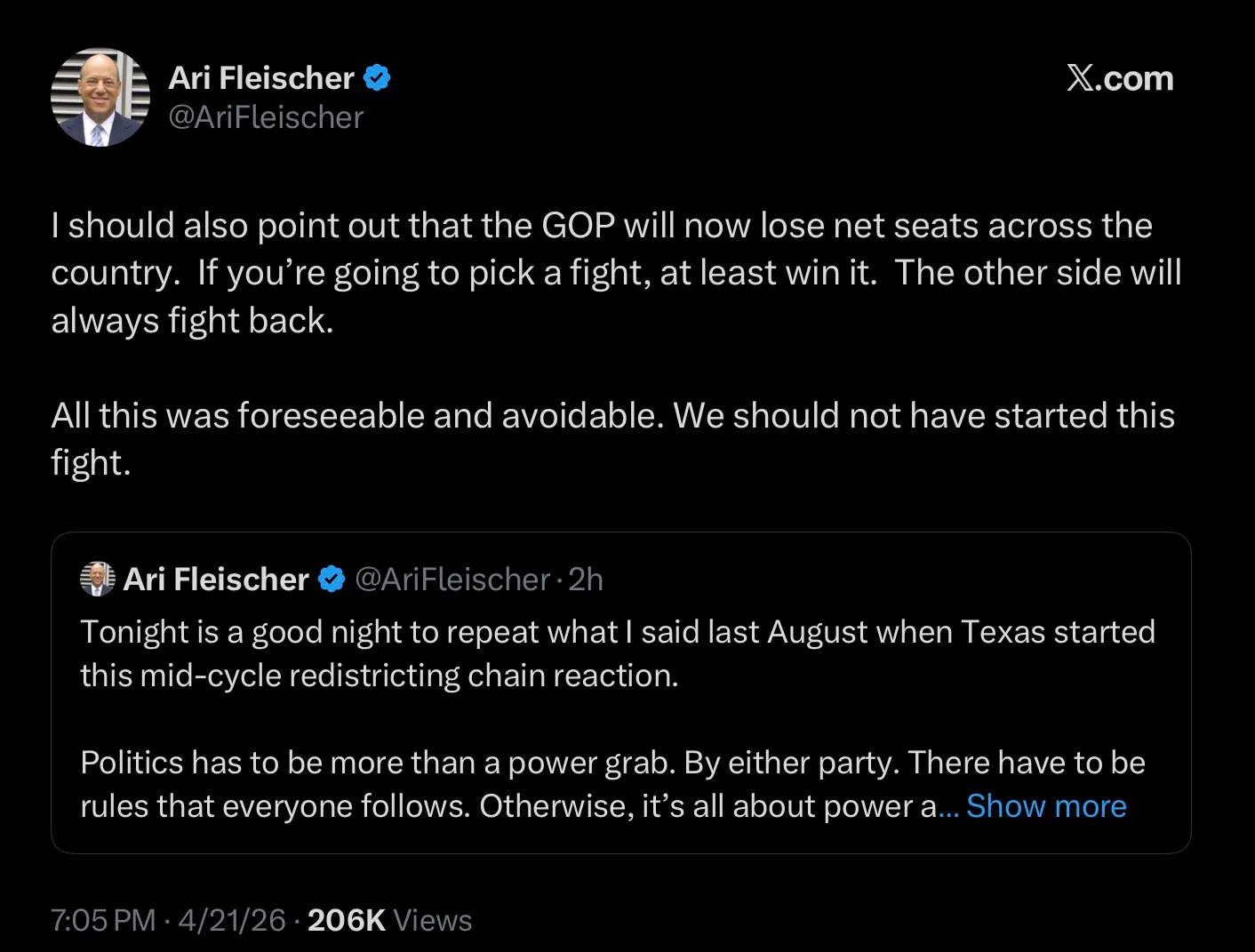Screen dimensions: 1255x952
Task: Click the '4/21/26' post date
Action: coord(232,920)
